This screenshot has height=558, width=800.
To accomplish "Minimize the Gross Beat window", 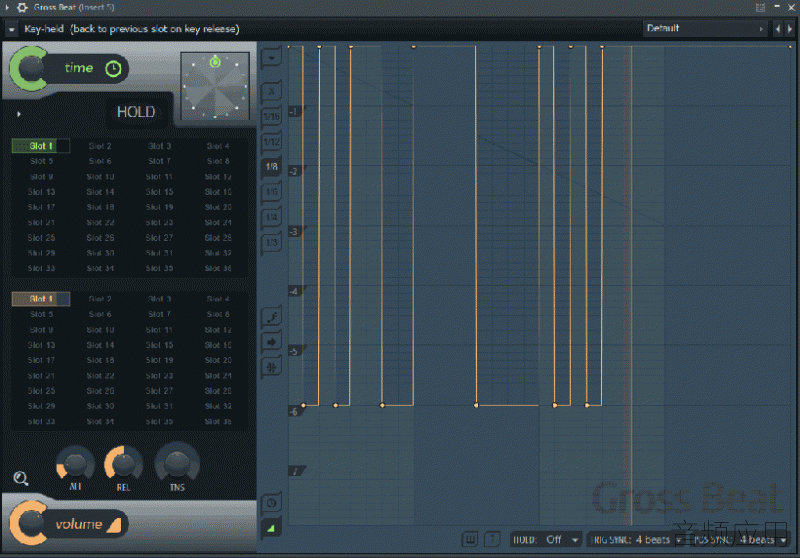I will point(777,7).
